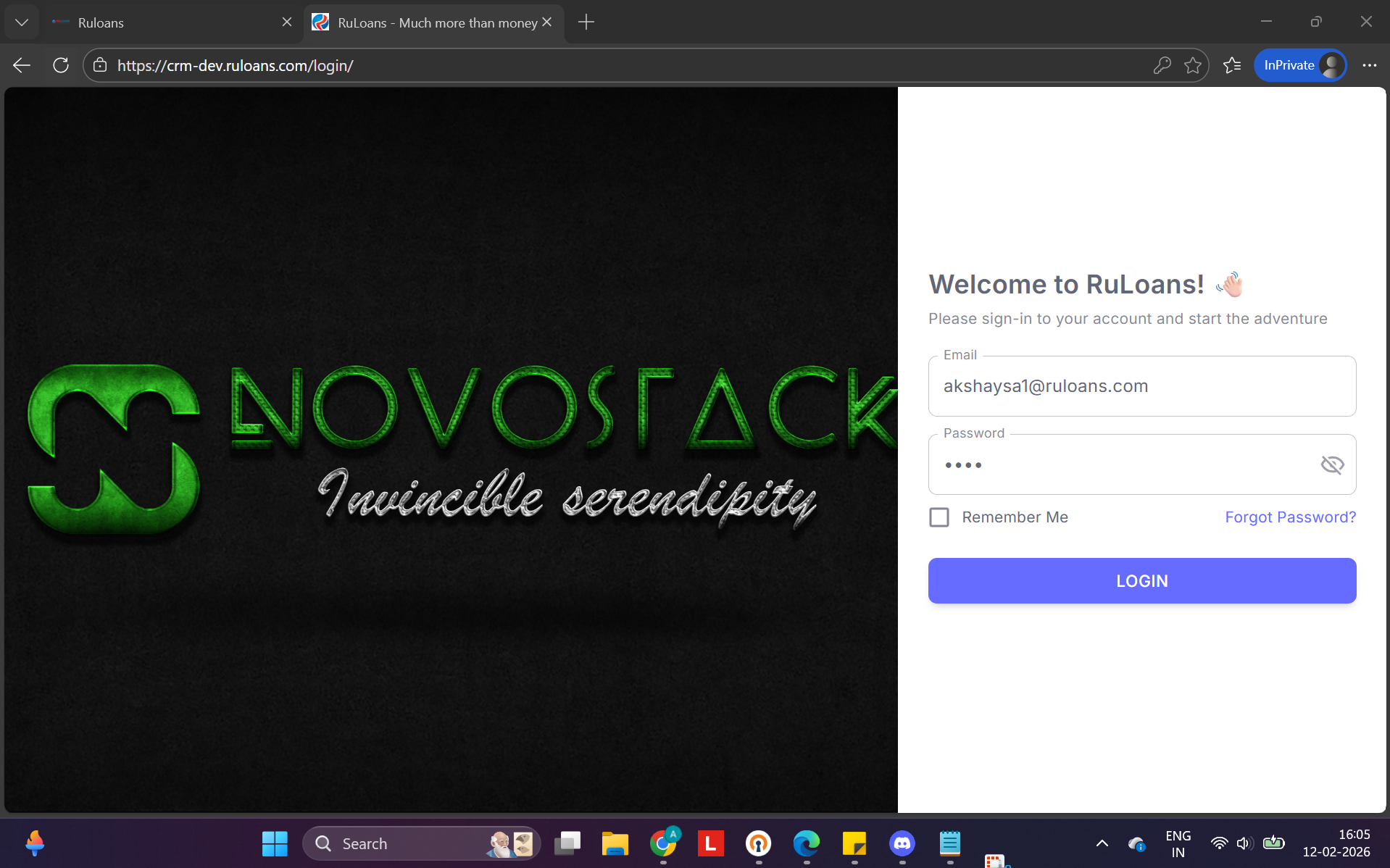Open File Explorer from the taskbar
Screen dimensions: 1390x868
pos(615,843)
